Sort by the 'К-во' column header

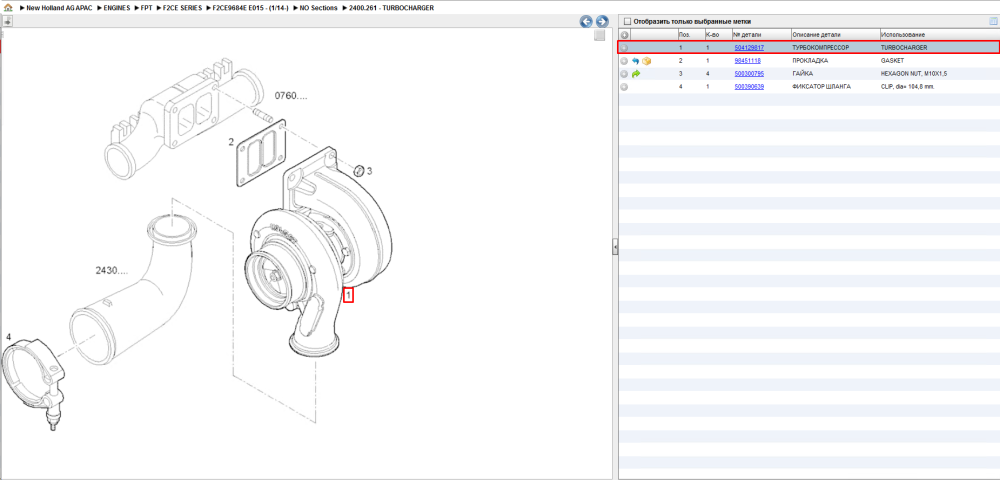717,34
